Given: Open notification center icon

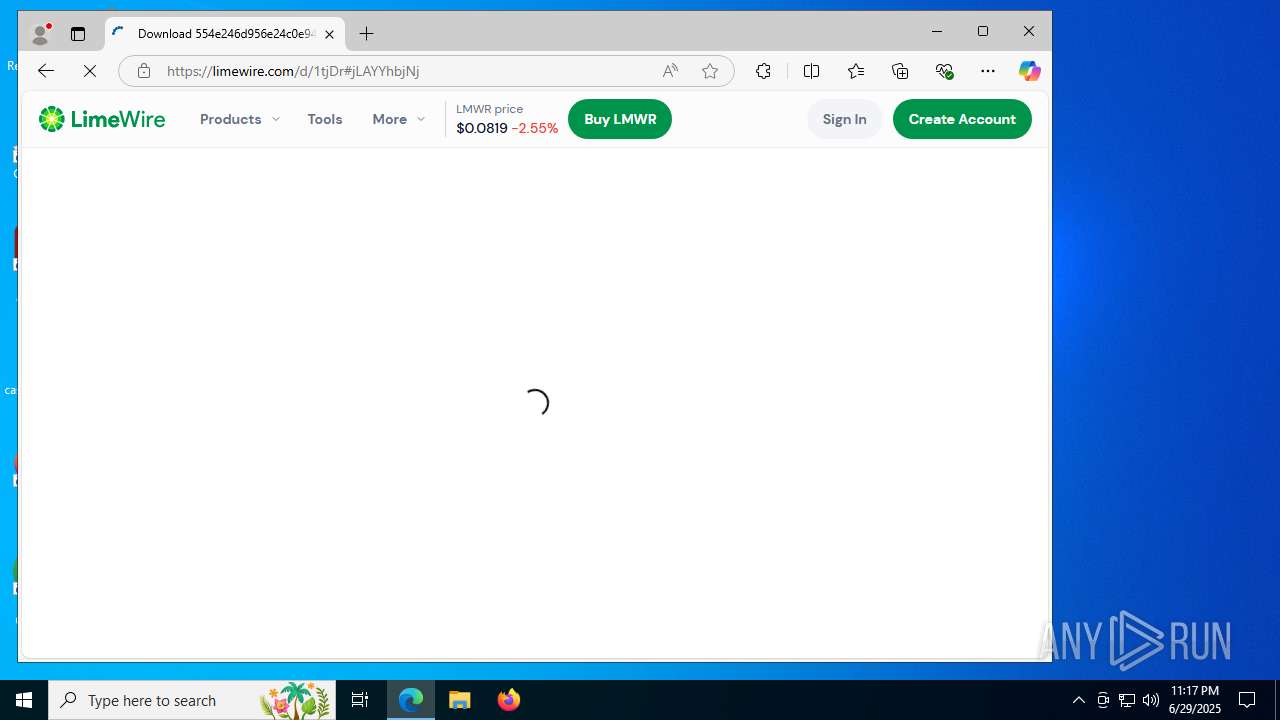Looking at the screenshot, I should (1247, 700).
